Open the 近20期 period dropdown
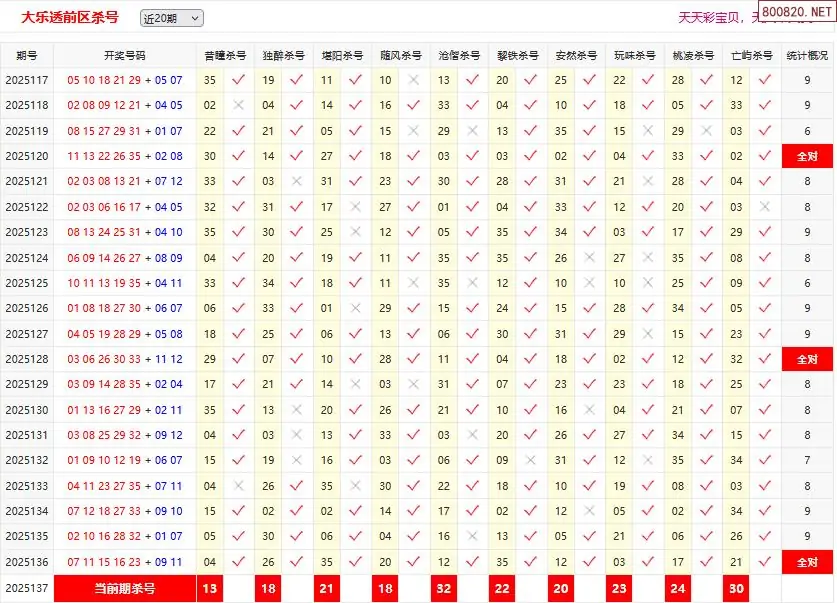The height and width of the screenshot is (603, 837). click(171, 18)
